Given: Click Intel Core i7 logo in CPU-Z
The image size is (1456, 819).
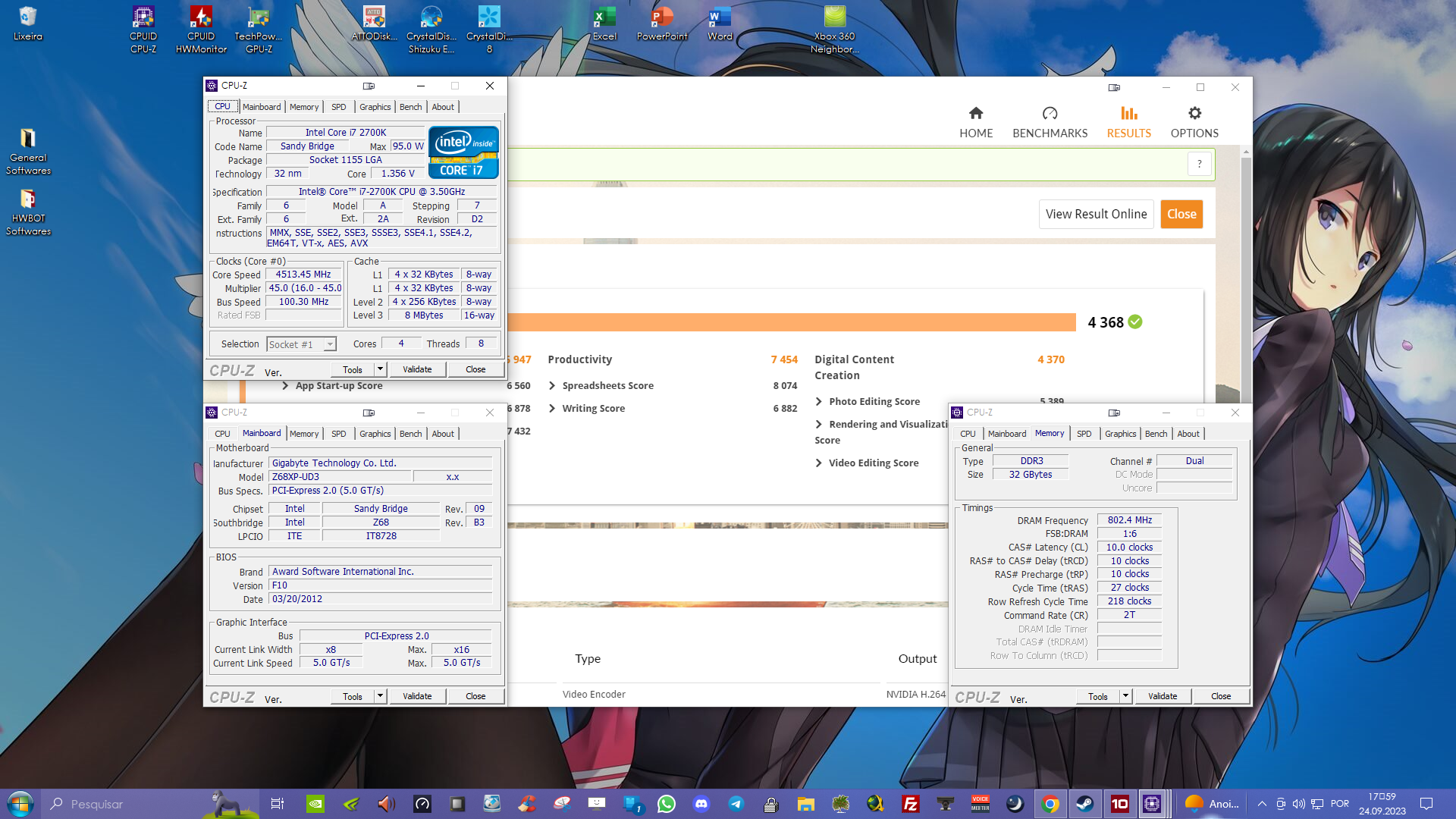Looking at the screenshot, I should tap(463, 152).
